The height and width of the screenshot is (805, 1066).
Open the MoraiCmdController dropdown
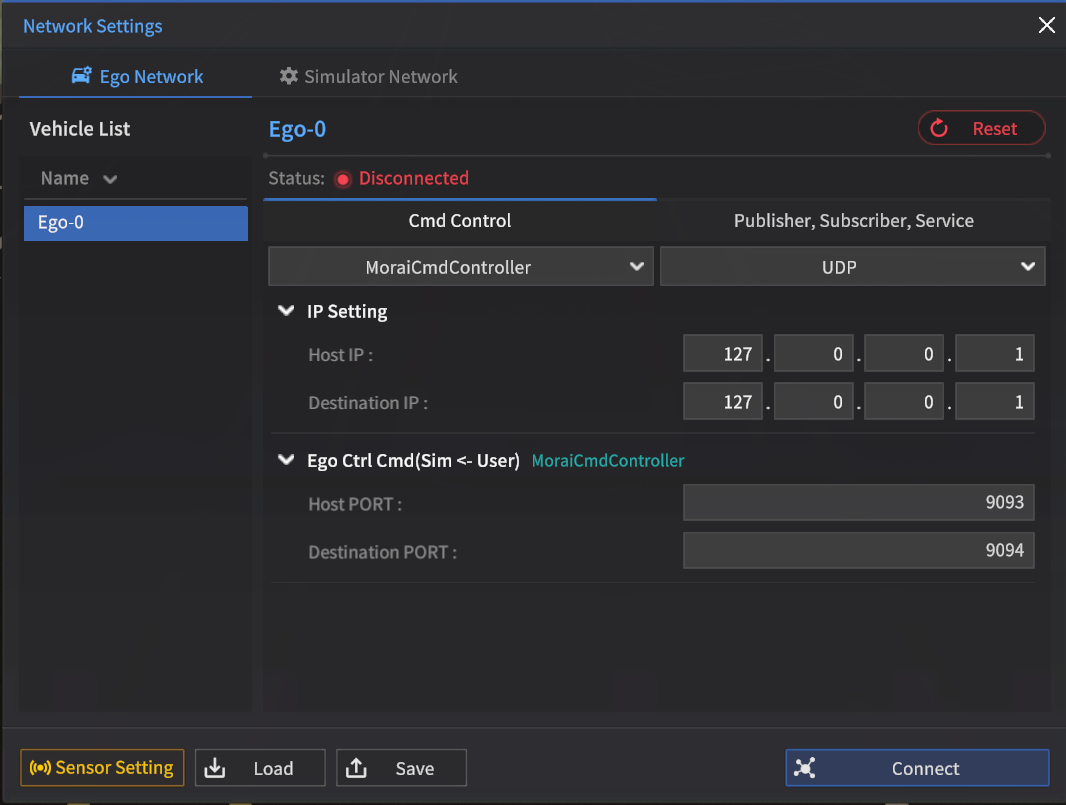coord(460,267)
